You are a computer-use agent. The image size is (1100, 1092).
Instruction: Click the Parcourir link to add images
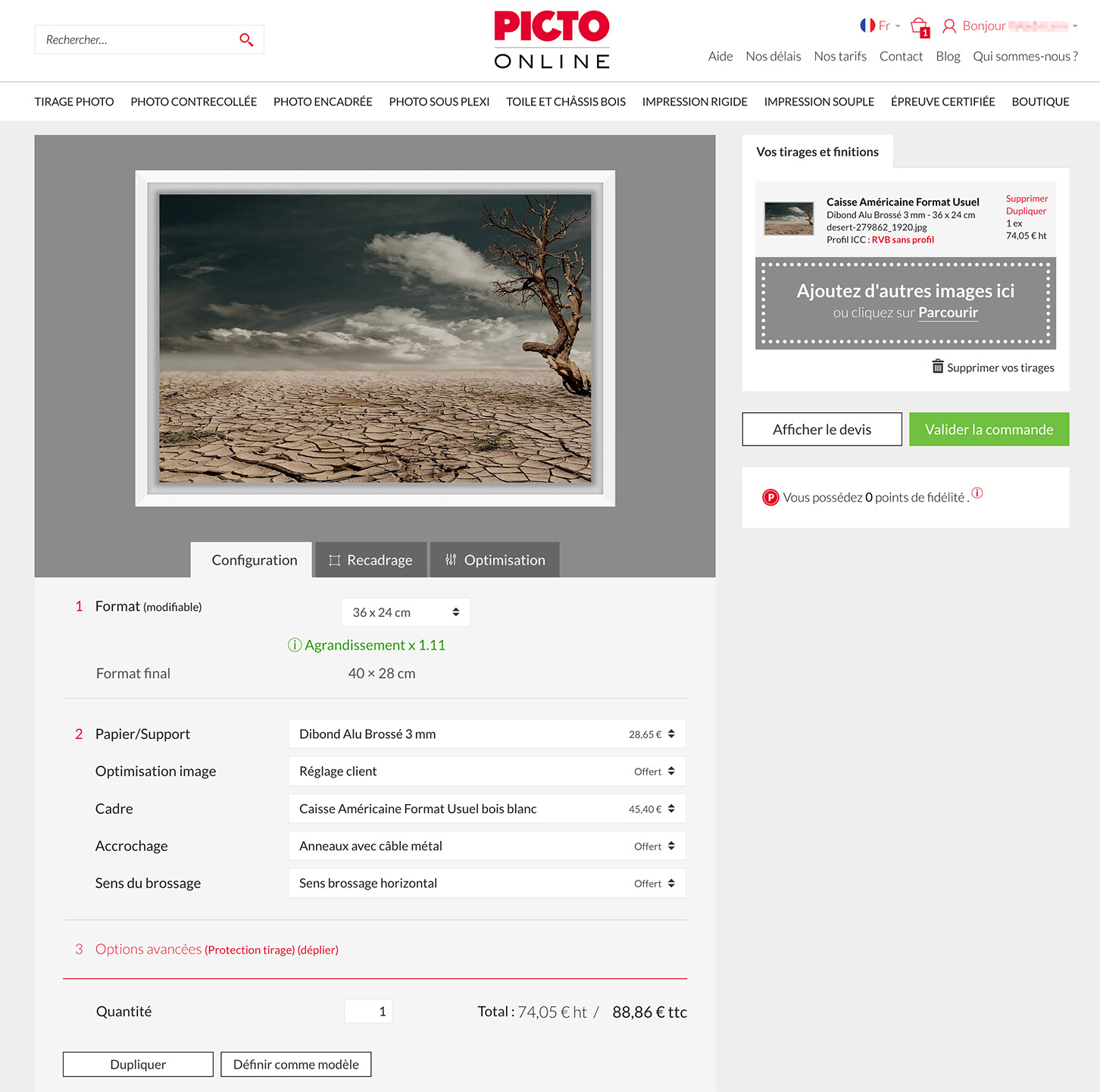(x=948, y=312)
